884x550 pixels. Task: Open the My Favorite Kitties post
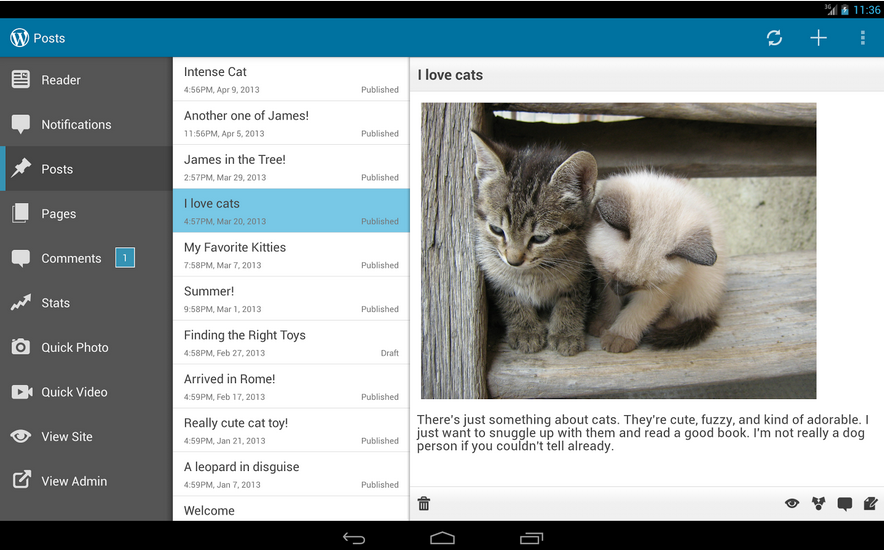[x=291, y=255]
